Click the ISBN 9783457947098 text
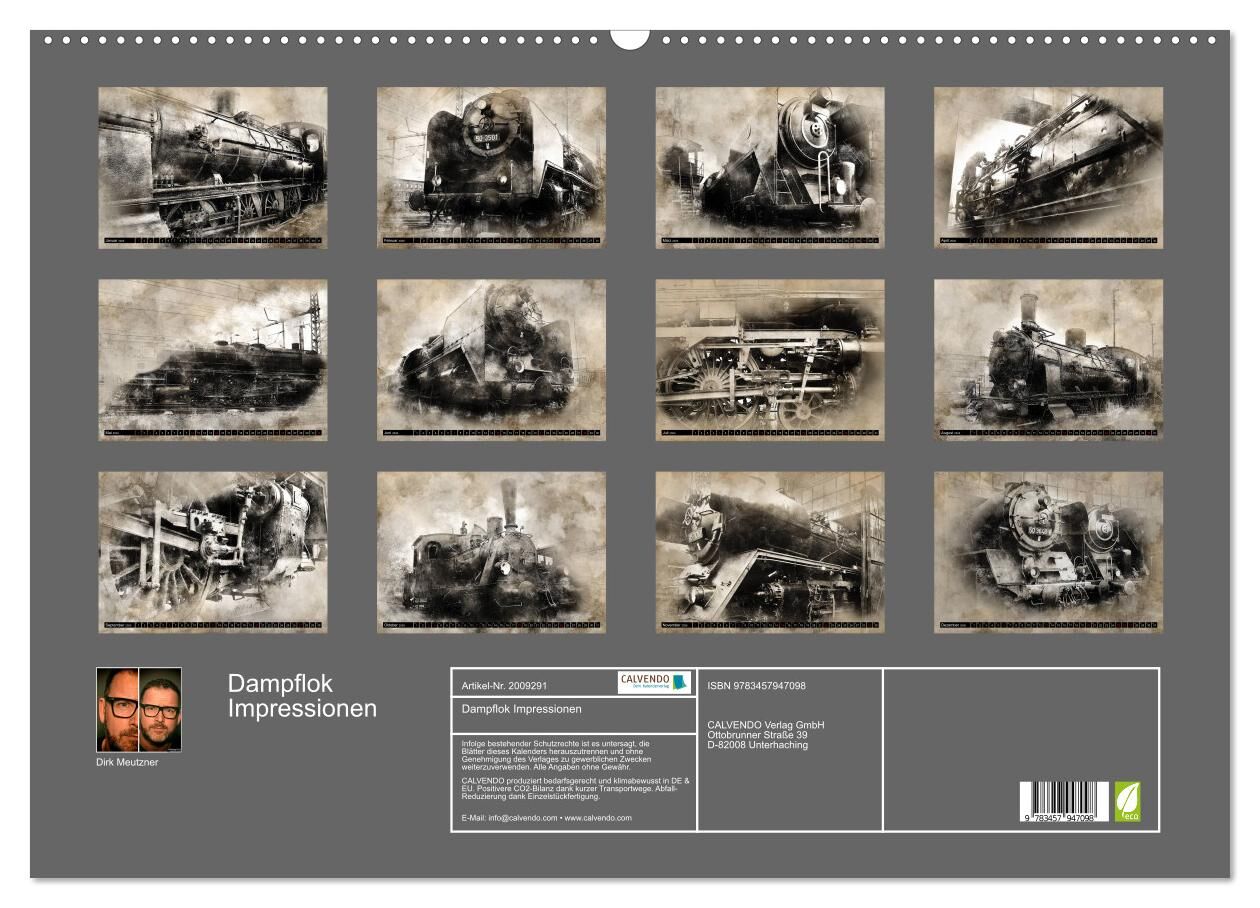Screen dimensions: 1260x908 (x=756, y=686)
